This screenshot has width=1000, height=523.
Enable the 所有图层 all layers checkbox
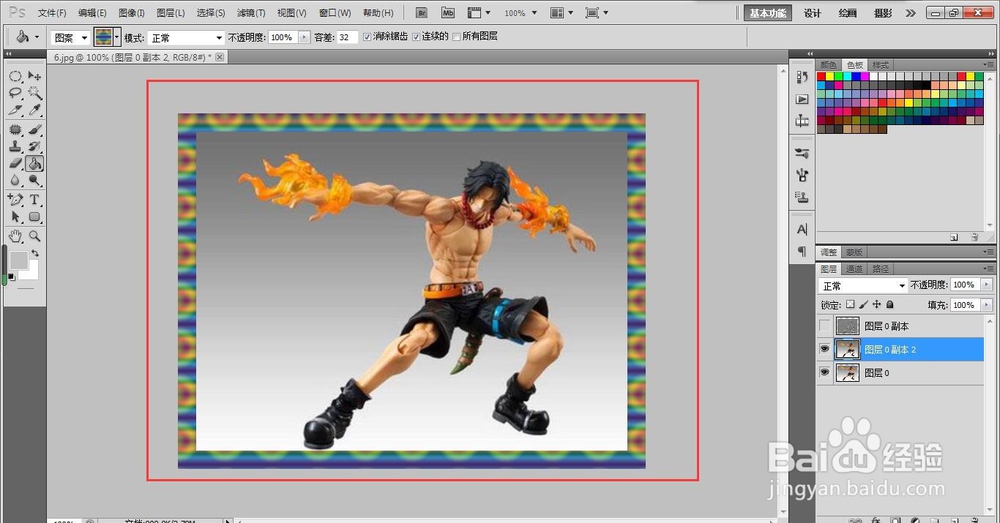pos(456,37)
